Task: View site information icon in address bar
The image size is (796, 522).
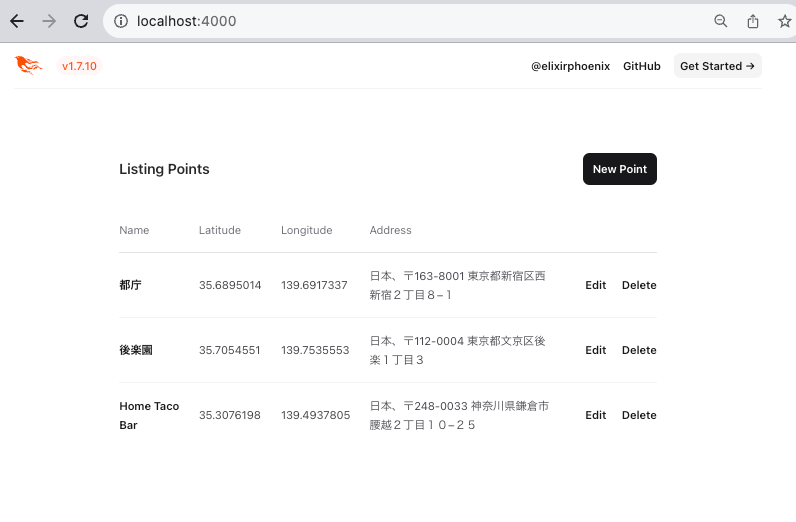Action: pos(121,21)
